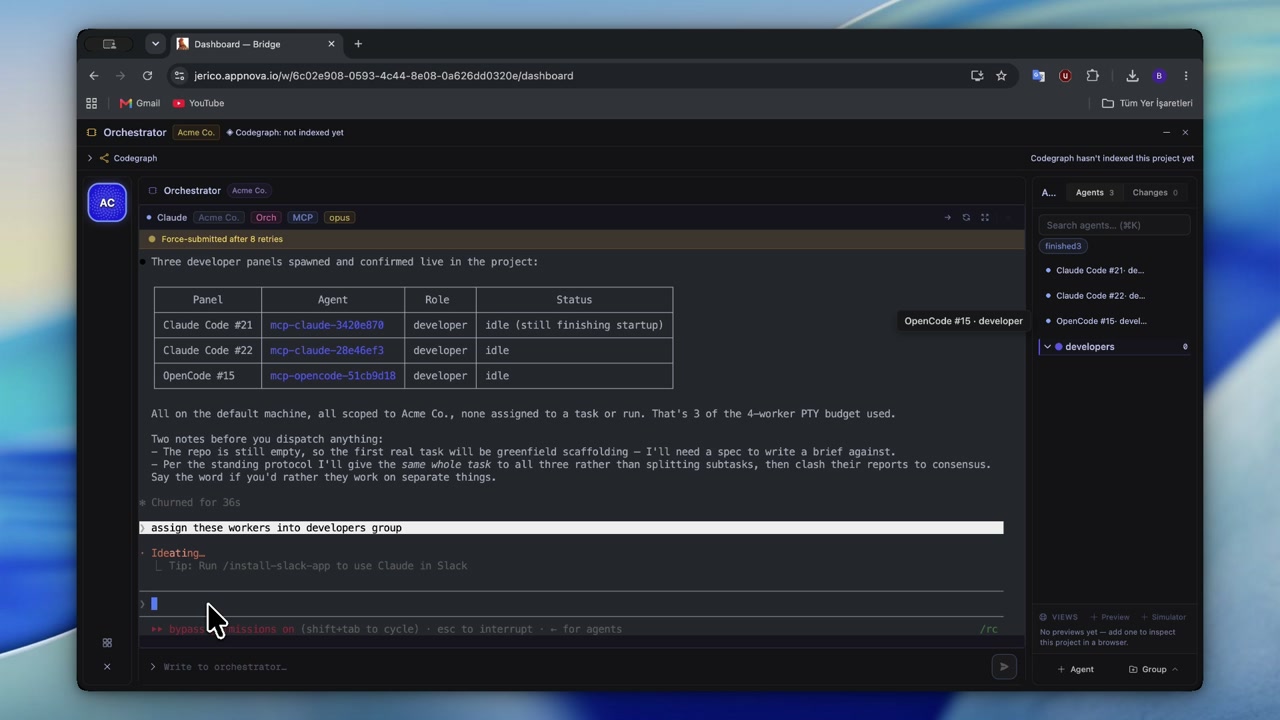Click the opus model tag
Screen dimensions: 1280x720
(339, 217)
